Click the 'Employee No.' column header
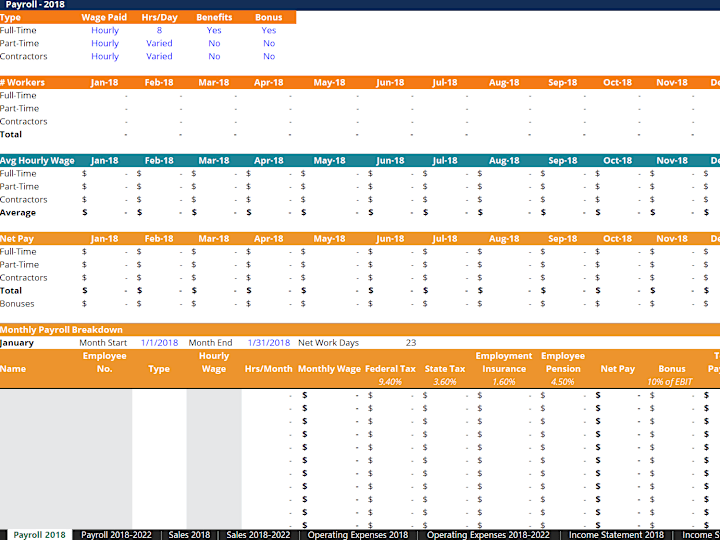Screen dimensions: 720x540 click(104, 362)
